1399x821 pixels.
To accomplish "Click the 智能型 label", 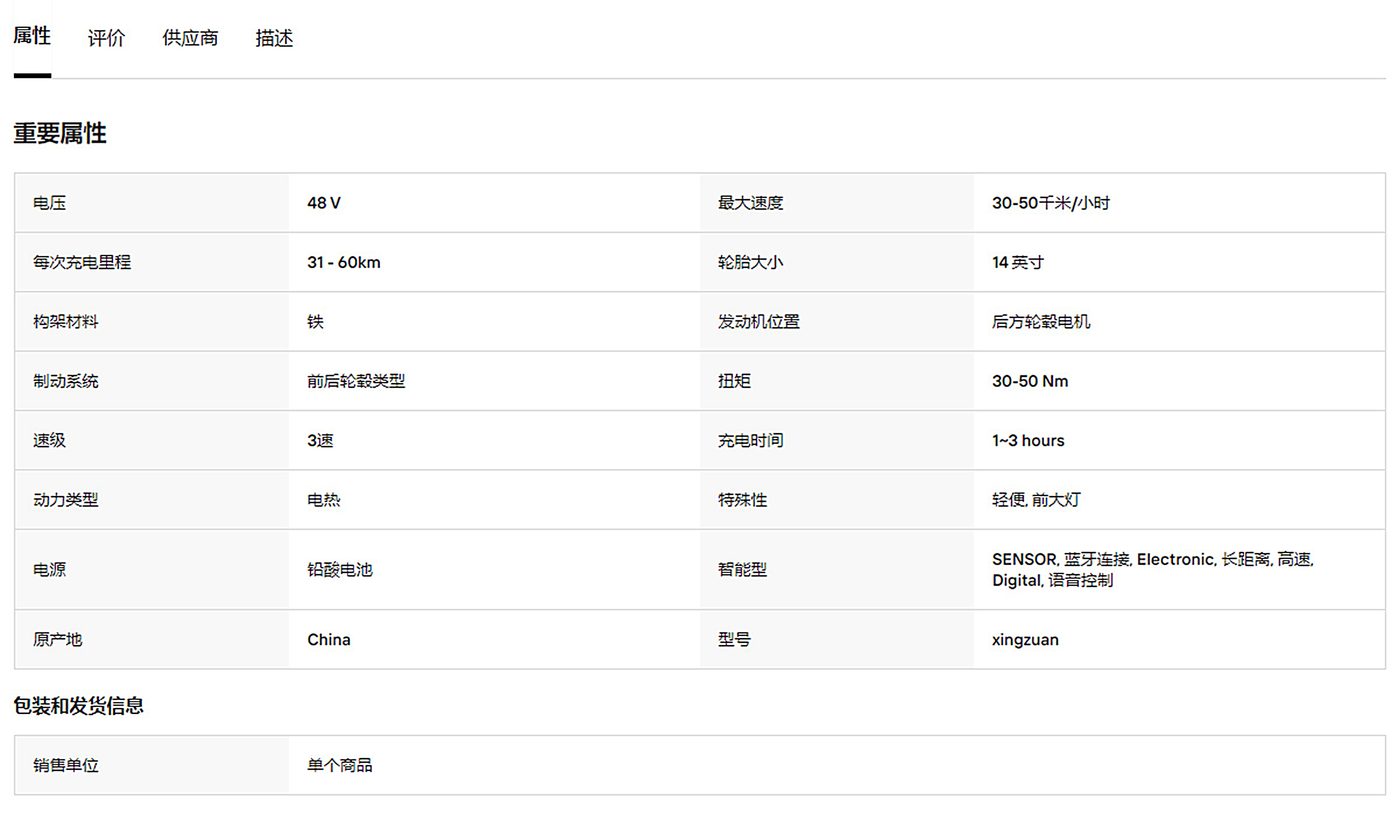I will pyautogui.click(x=742, y=570).
